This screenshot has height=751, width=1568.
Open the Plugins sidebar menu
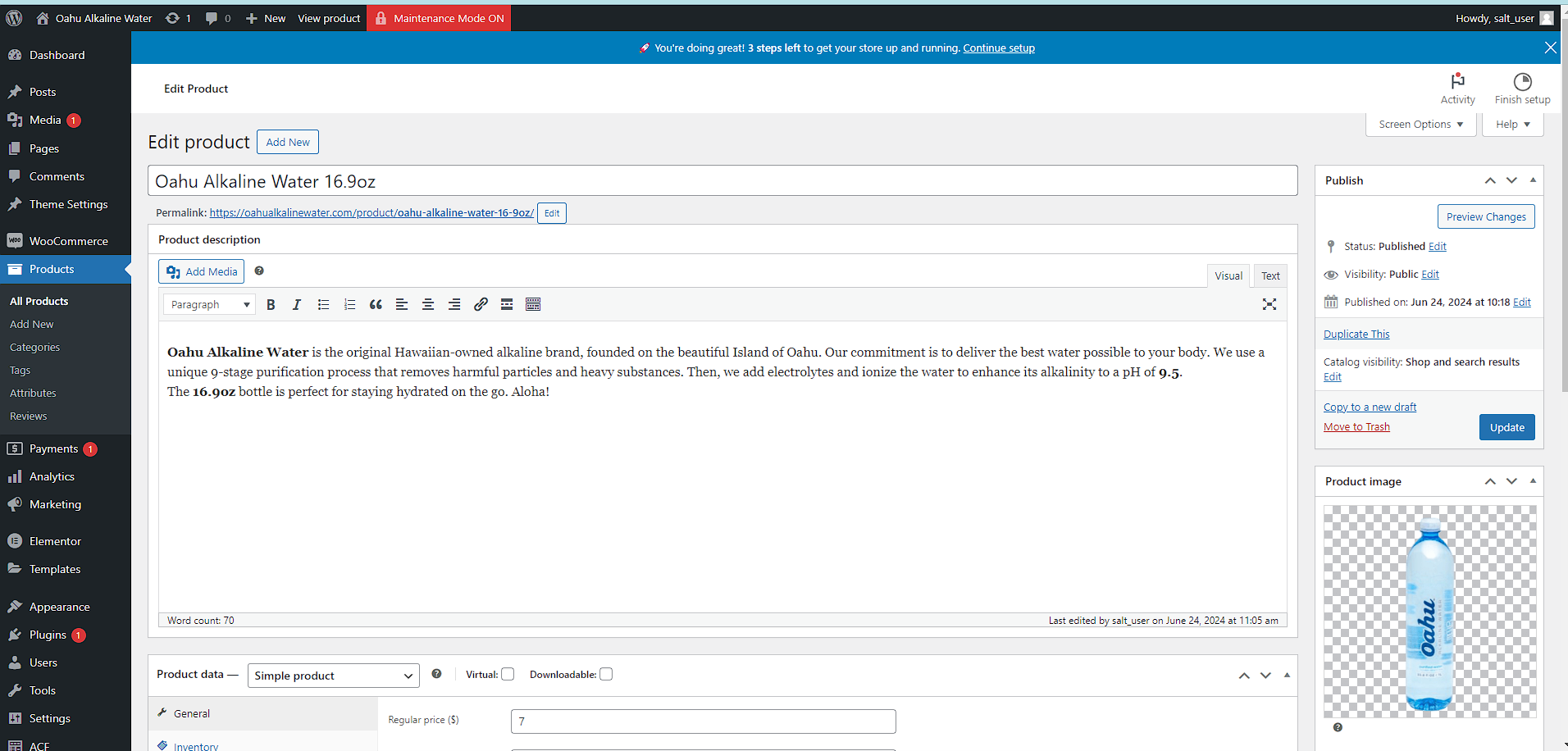pyautogui.click(x=66, y=635)
